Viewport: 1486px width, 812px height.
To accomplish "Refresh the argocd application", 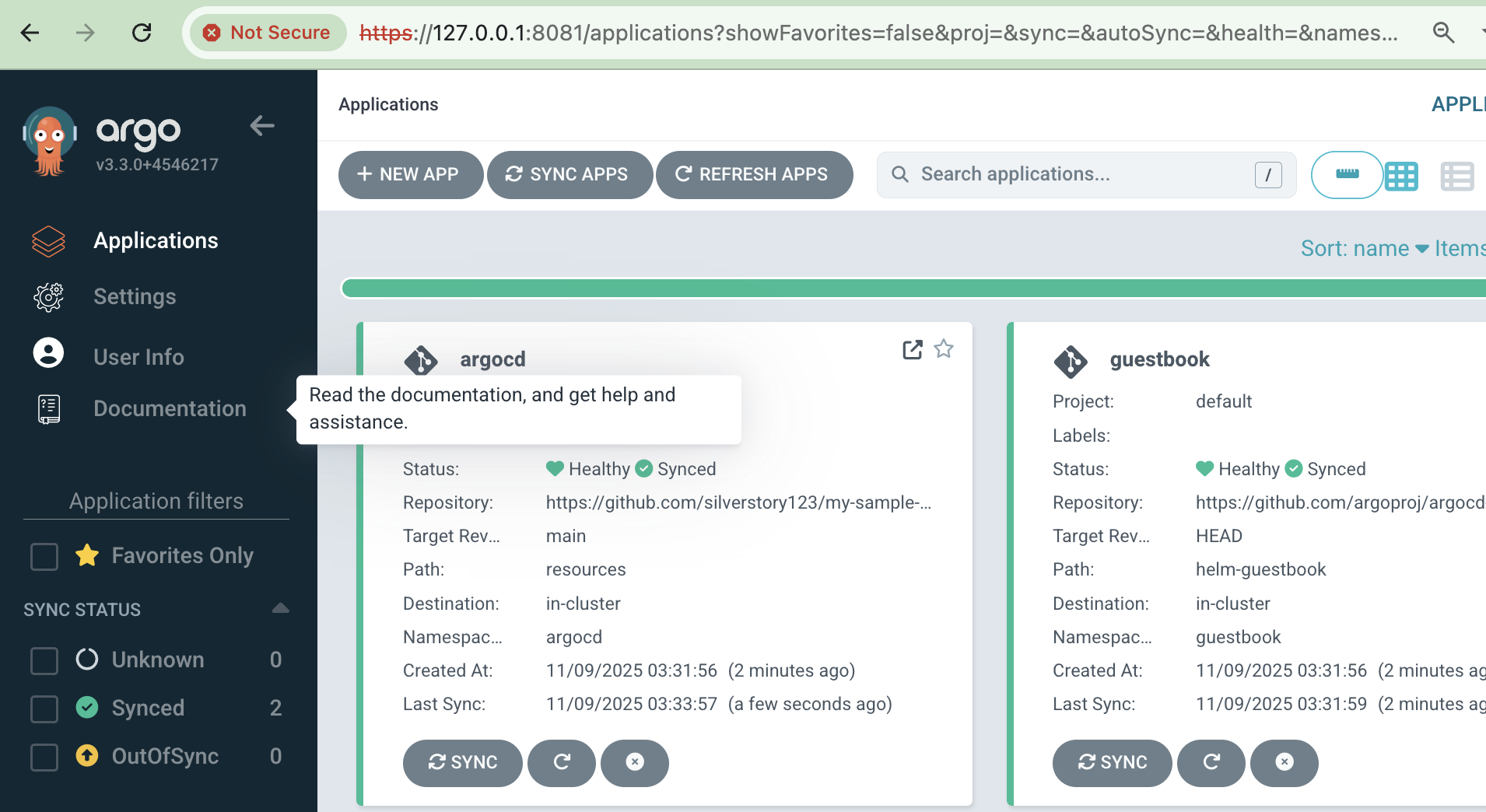I will (x=562, y=763).
